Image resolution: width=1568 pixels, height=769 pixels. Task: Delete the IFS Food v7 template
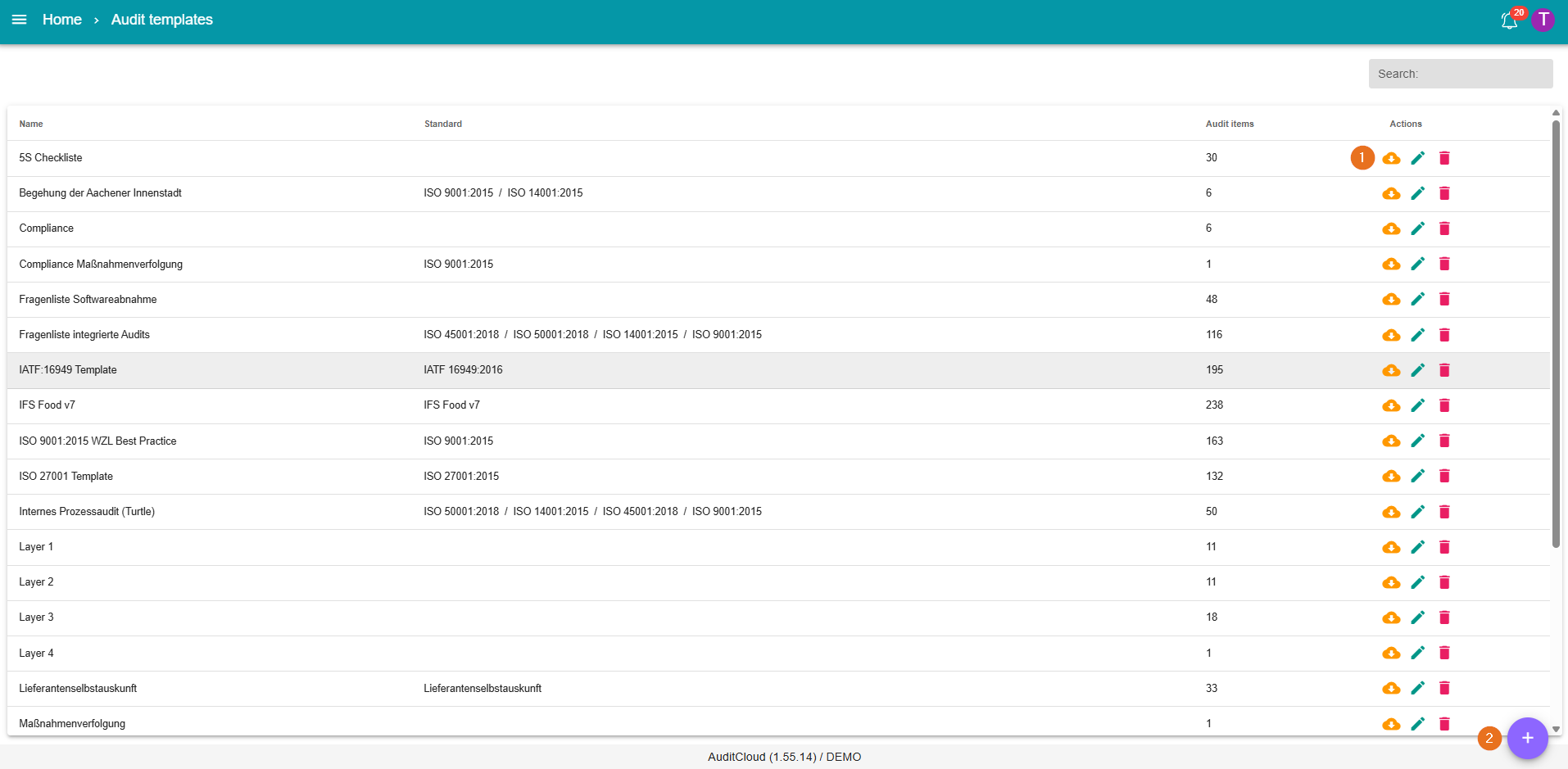[1444, 405]
